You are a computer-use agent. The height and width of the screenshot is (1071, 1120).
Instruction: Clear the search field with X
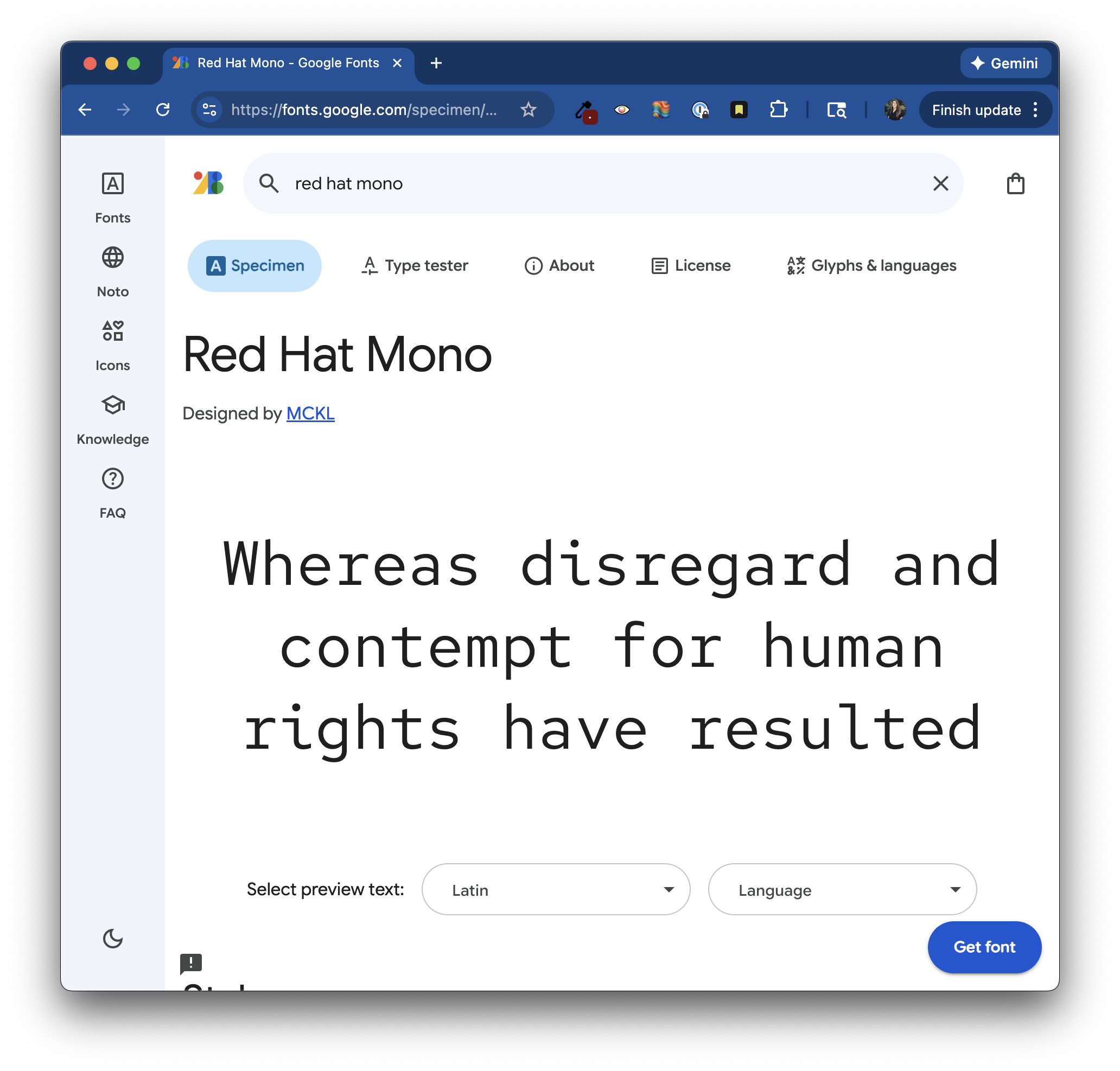tap(940, 184)
